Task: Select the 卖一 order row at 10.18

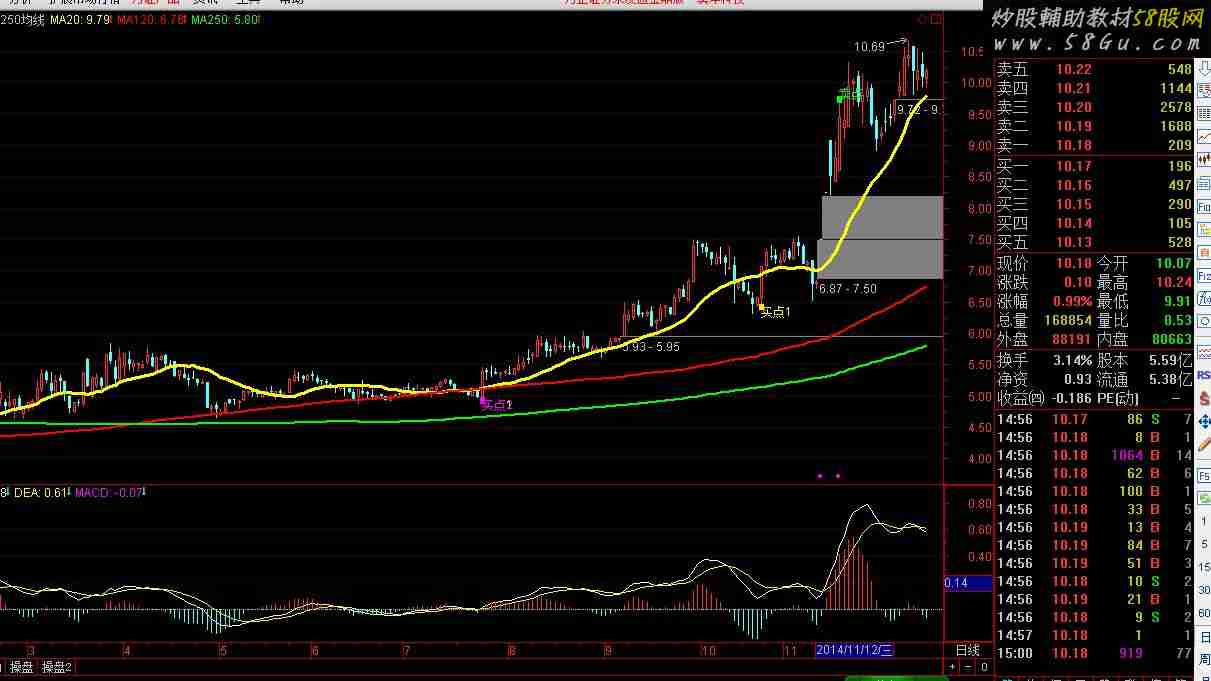Action: 1095,146
